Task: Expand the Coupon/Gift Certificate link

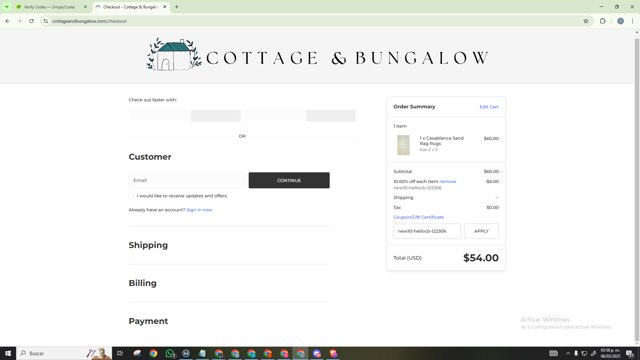Action: [418, 217]
